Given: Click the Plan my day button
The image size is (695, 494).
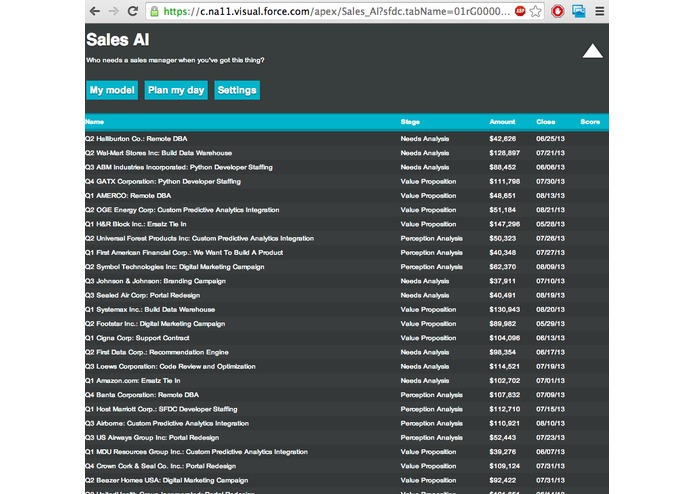Looking at the screenshot, I should (x=176, y=90).
